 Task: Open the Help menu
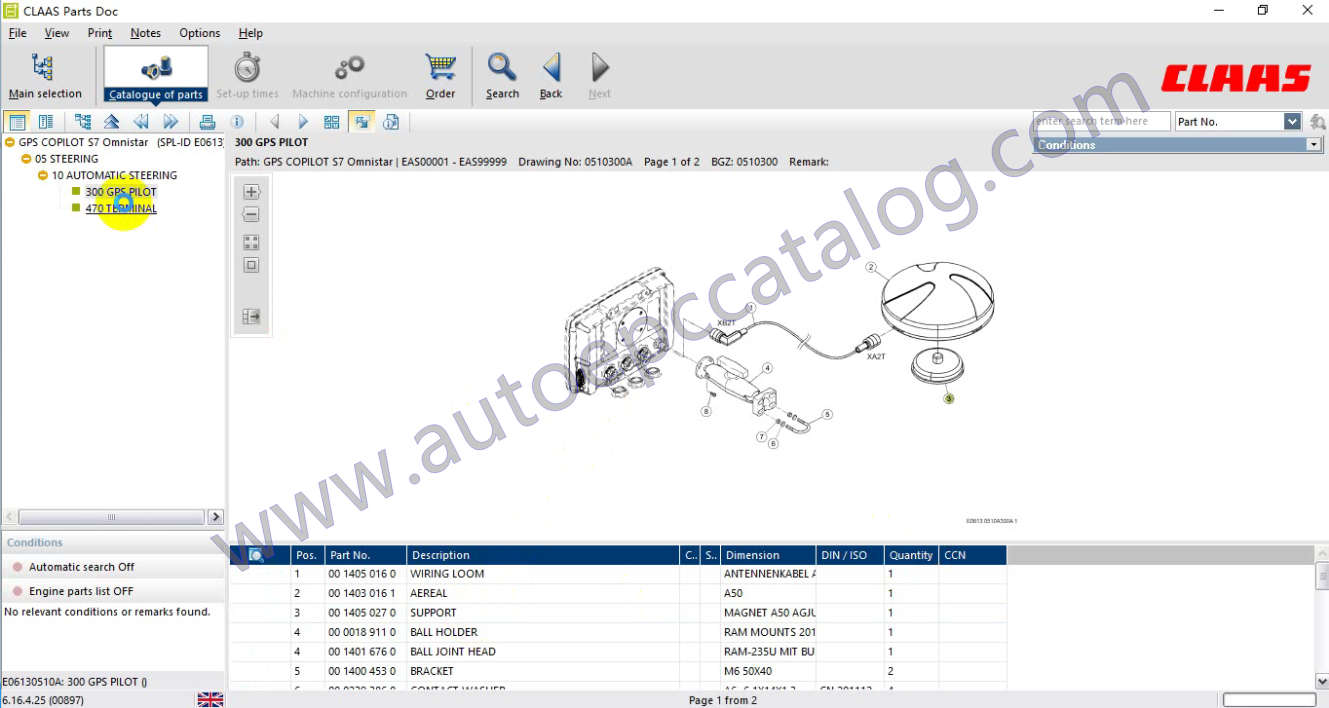[251, 33]
